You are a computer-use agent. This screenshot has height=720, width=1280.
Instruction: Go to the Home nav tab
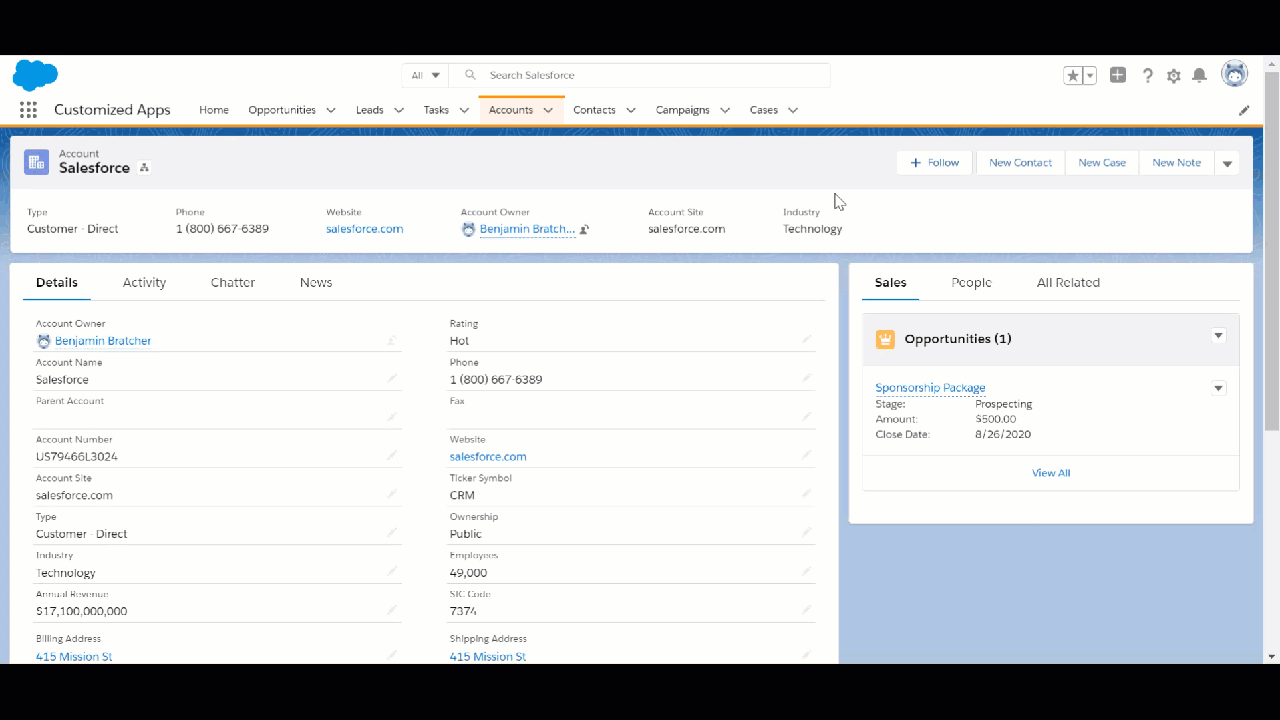coord(214,110)
